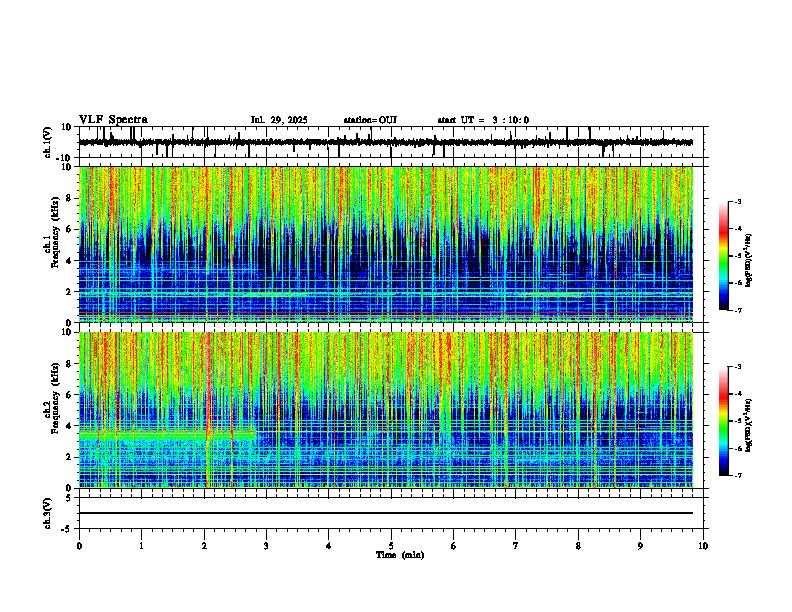Click the green 3.5 kHz band in ch.2 spectrogram

point(167,435)
